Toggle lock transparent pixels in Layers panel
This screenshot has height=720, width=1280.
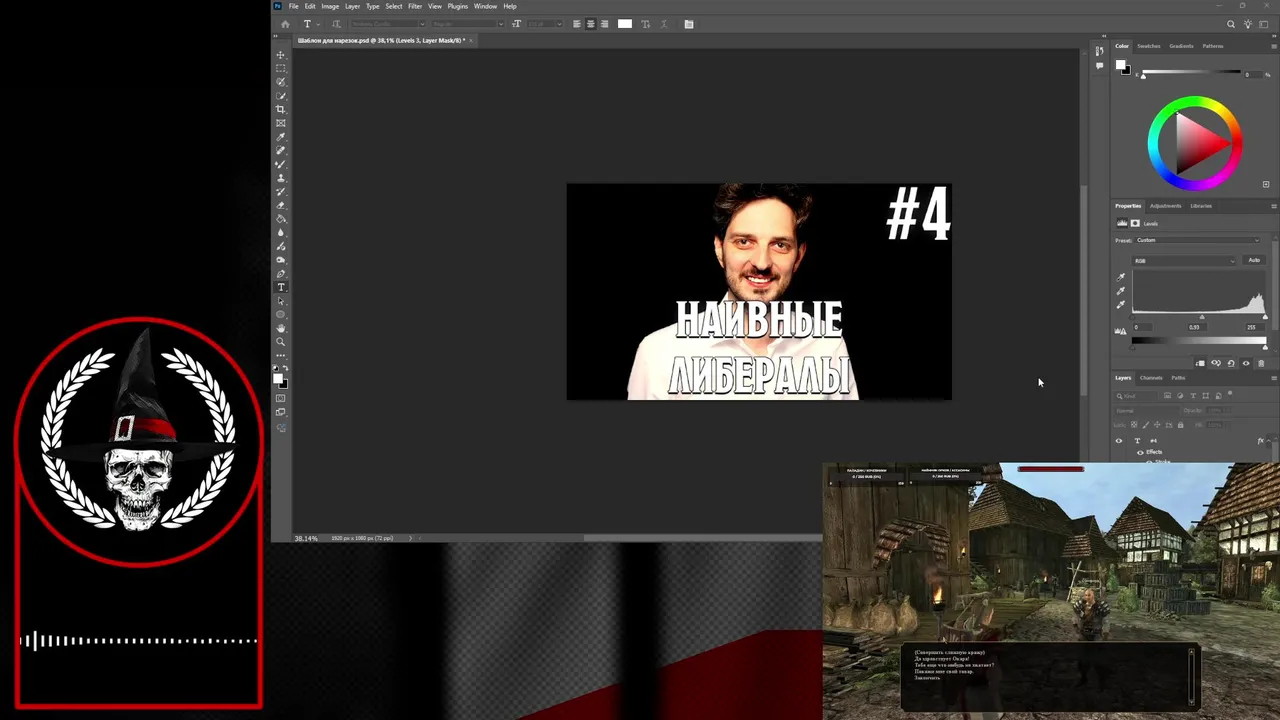click(1134, 425)
